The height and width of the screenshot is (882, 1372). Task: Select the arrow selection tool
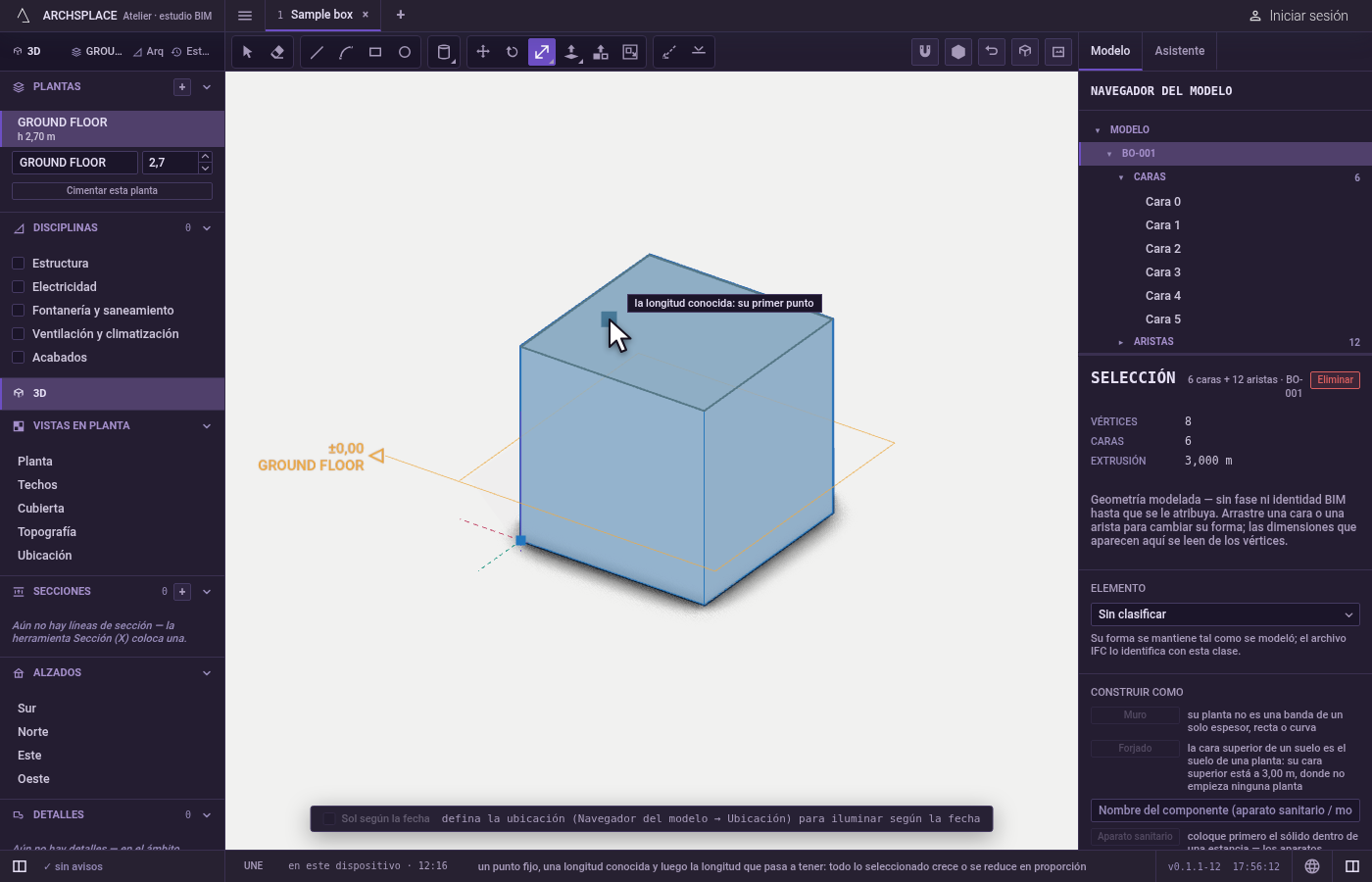pyautogui.click(x=247, y=52)
